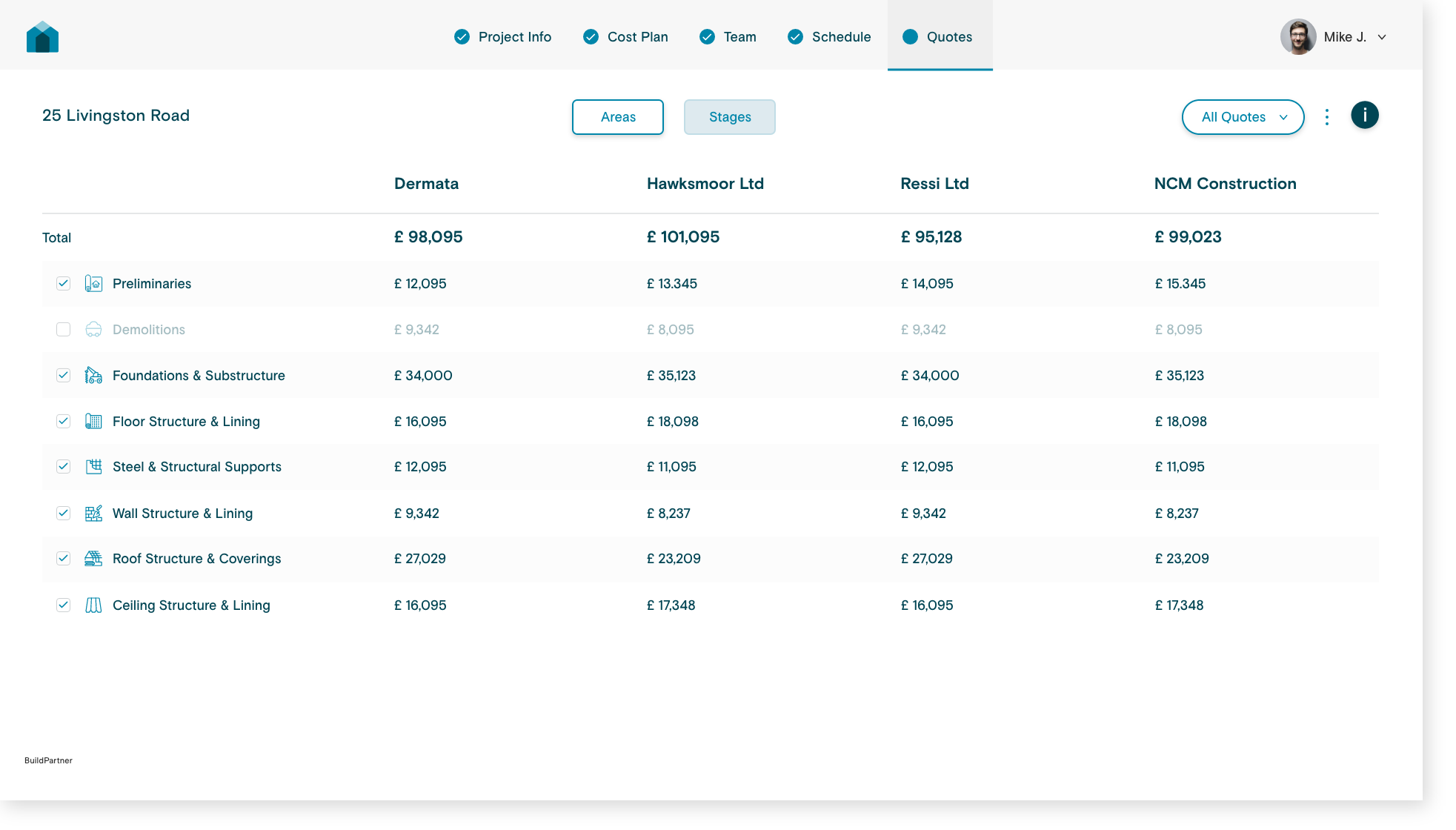Click Hawksmoor Preliminaries quote £ 13.345

coord(672,284)
